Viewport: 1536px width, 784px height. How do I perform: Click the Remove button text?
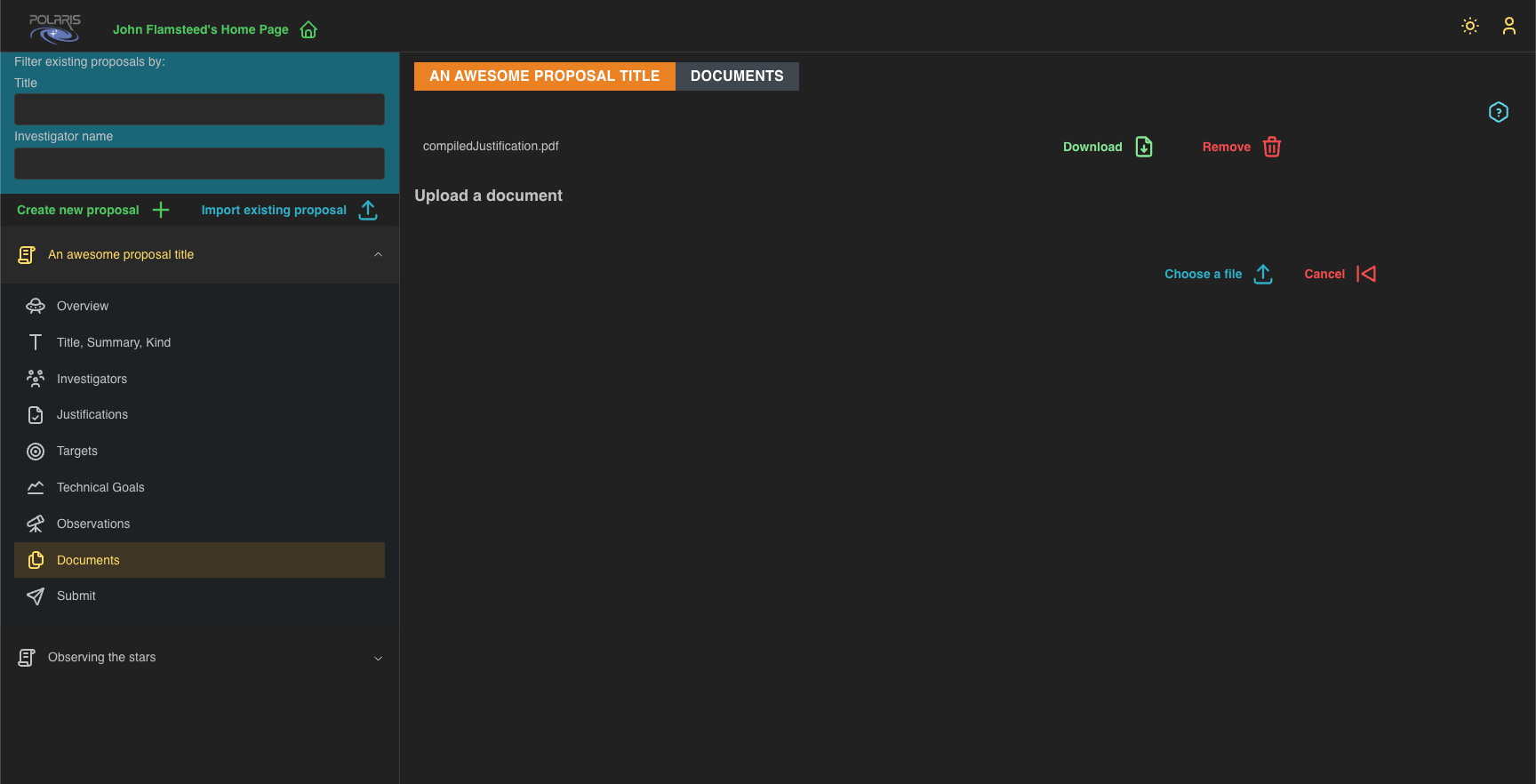coord(1227,147)
